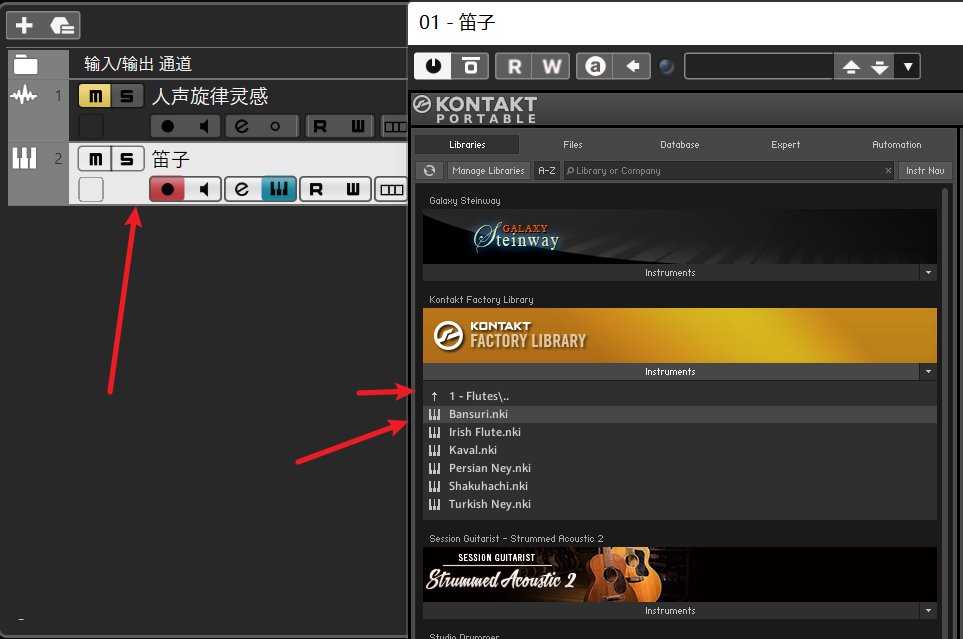Click Galaxy Steinway Instruments button
This screenshot has height=639, width=963.
[x=671, y=273]
